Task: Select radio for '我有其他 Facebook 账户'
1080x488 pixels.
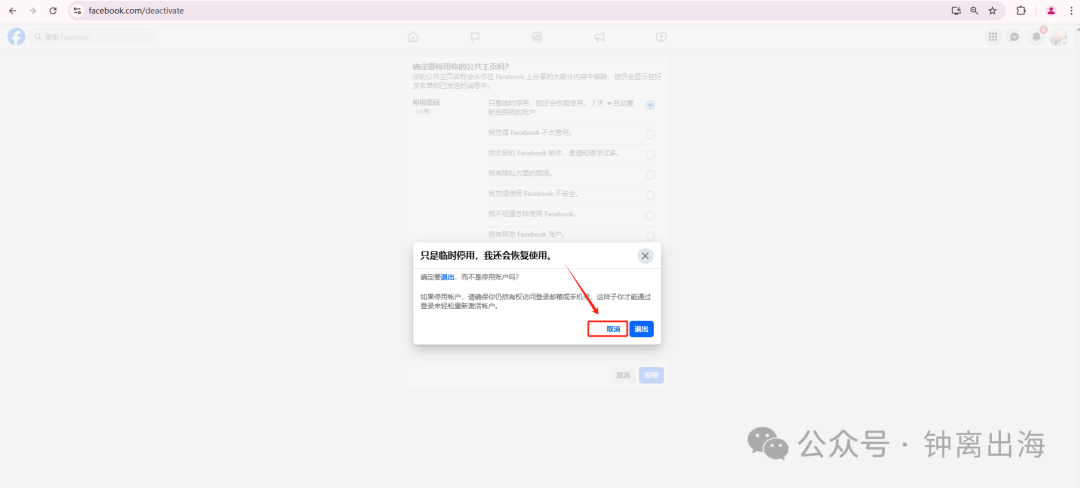Action: coord(650,235)
